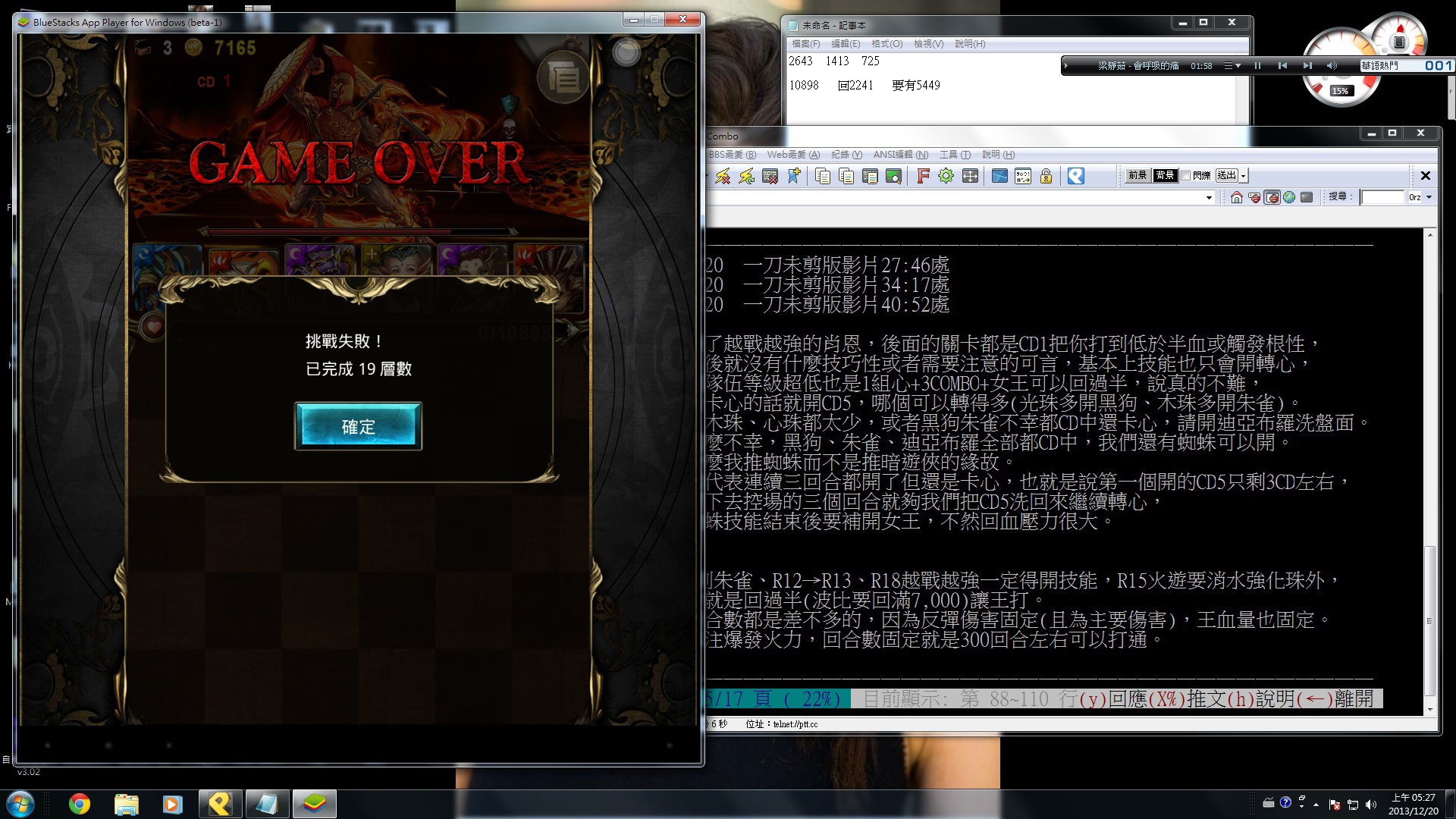The image size is (1456, 819).
Task: Open Windows Media Player taskbar icon
Action: pos(172,804)
